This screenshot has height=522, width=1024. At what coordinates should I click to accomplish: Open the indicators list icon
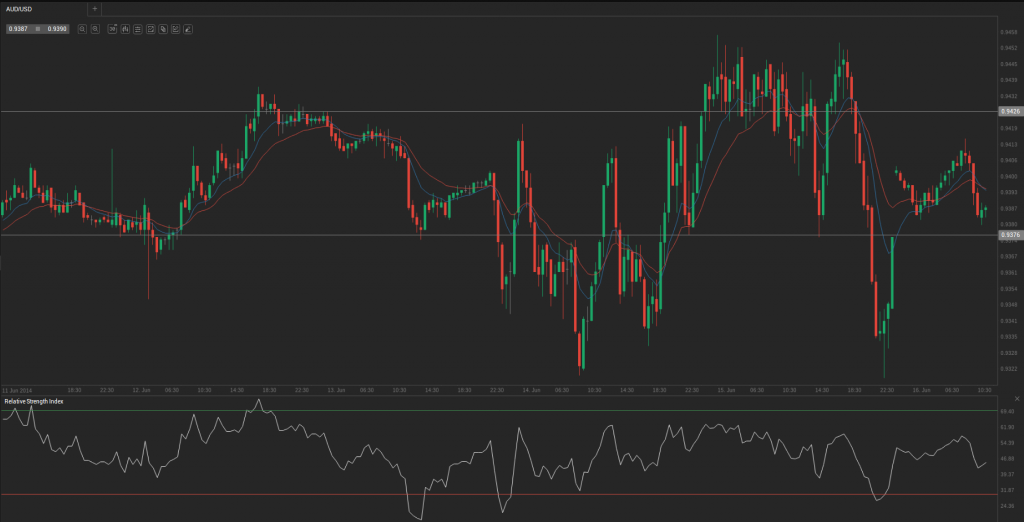[138, 29]
